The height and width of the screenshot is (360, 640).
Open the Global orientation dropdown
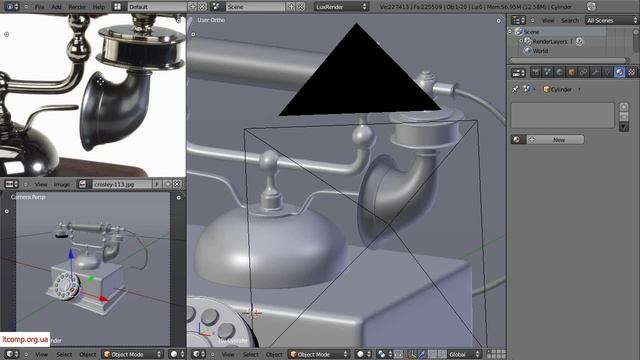pos(463,354)
